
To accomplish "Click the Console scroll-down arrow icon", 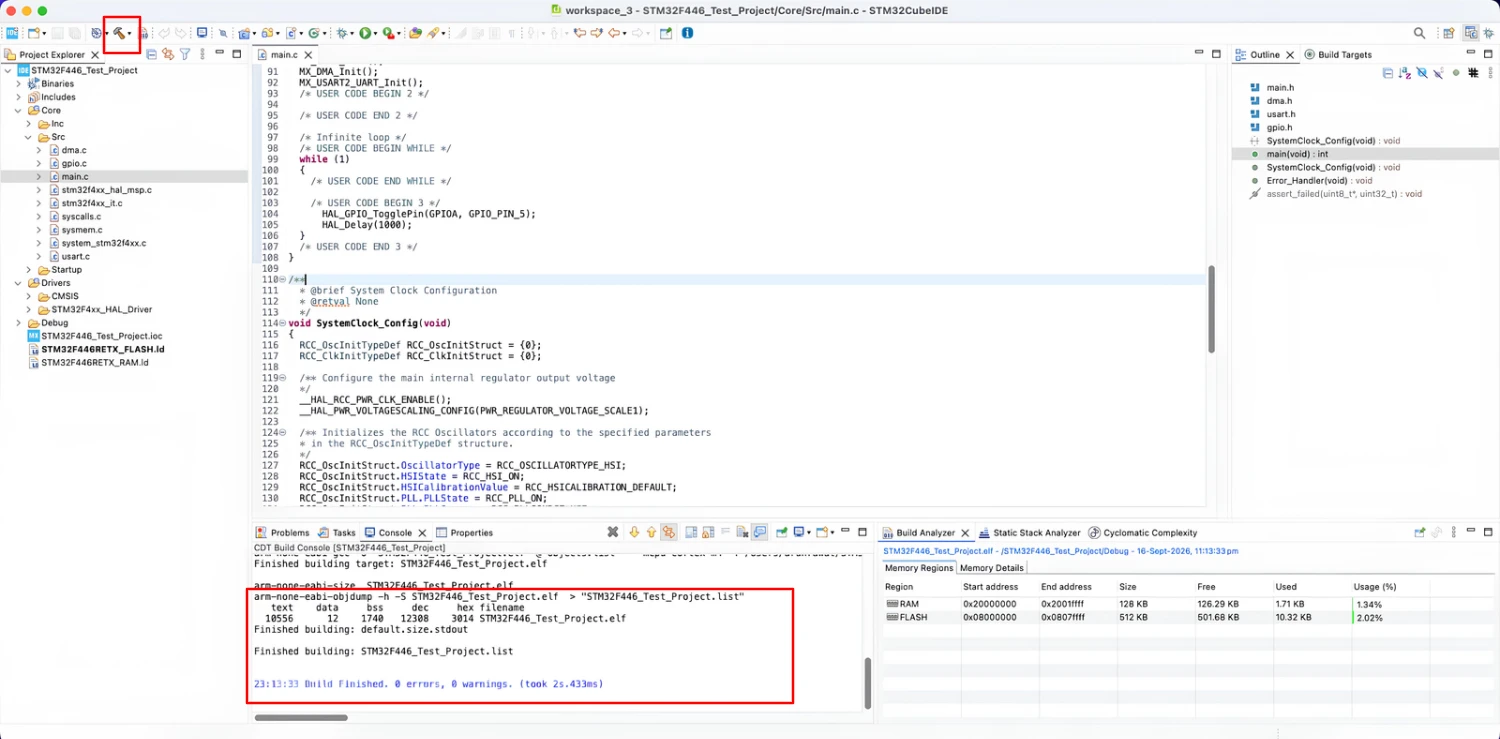I will click(634, 532).
